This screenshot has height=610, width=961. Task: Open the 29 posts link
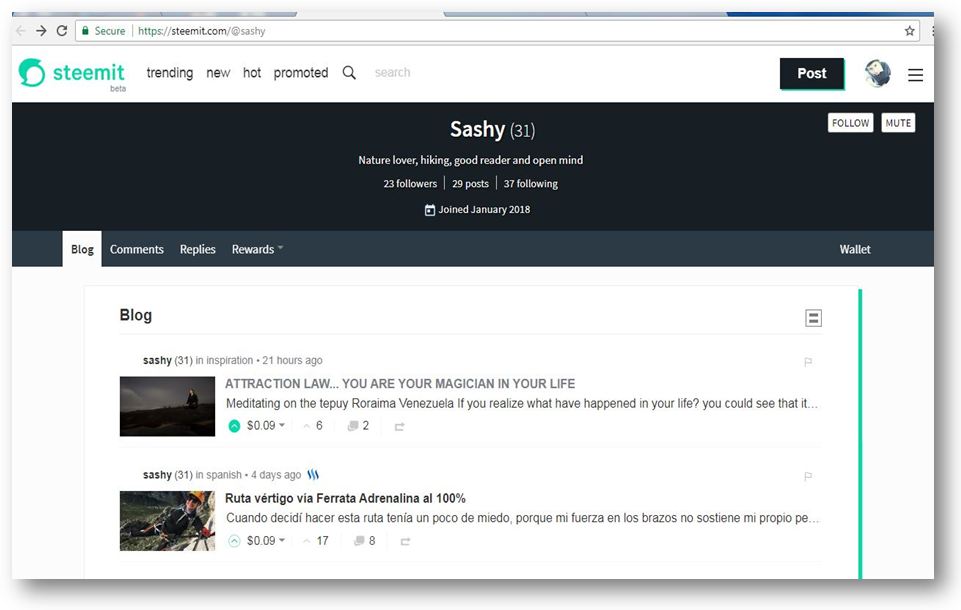click(x=470, y=183)
